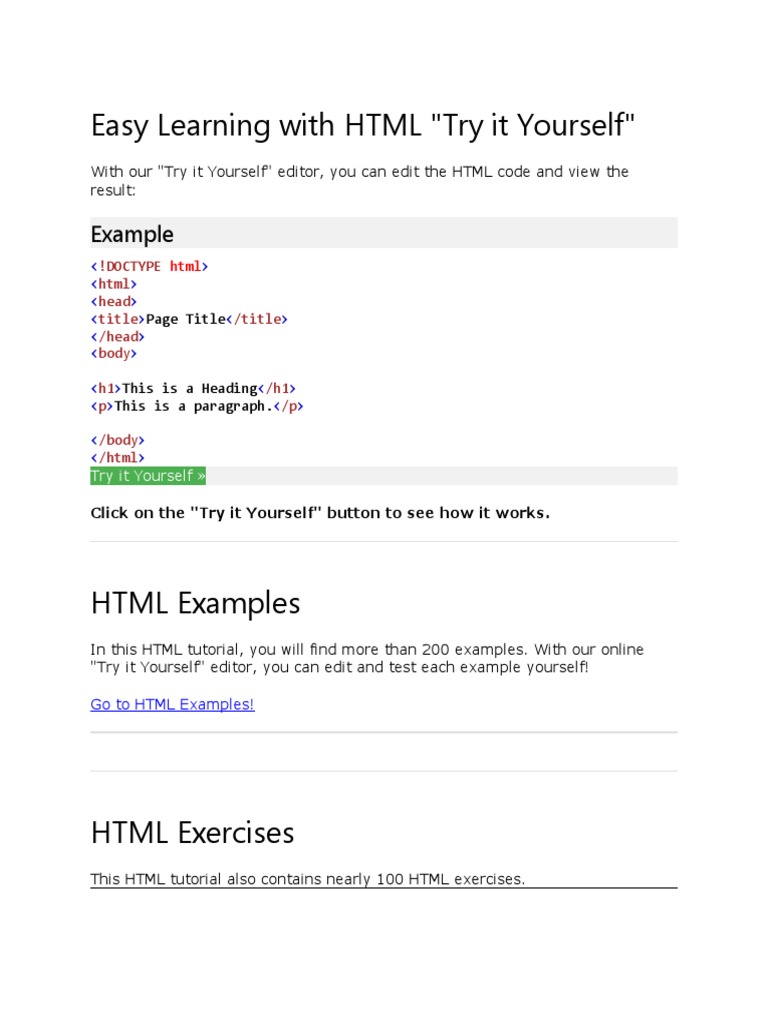Click the closing body tag in the code
This screenshot has height=1024, width=768.
pyautogui.click(x=118, y=440)
